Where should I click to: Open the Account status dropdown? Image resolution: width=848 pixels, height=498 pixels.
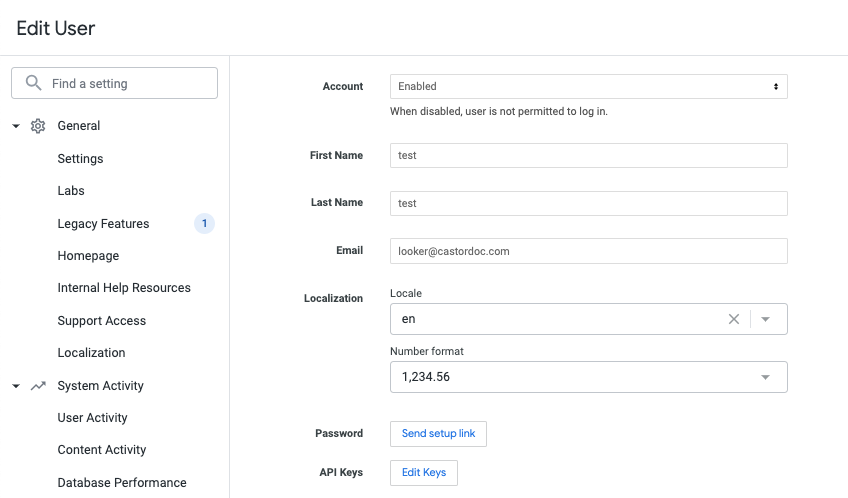588,87
